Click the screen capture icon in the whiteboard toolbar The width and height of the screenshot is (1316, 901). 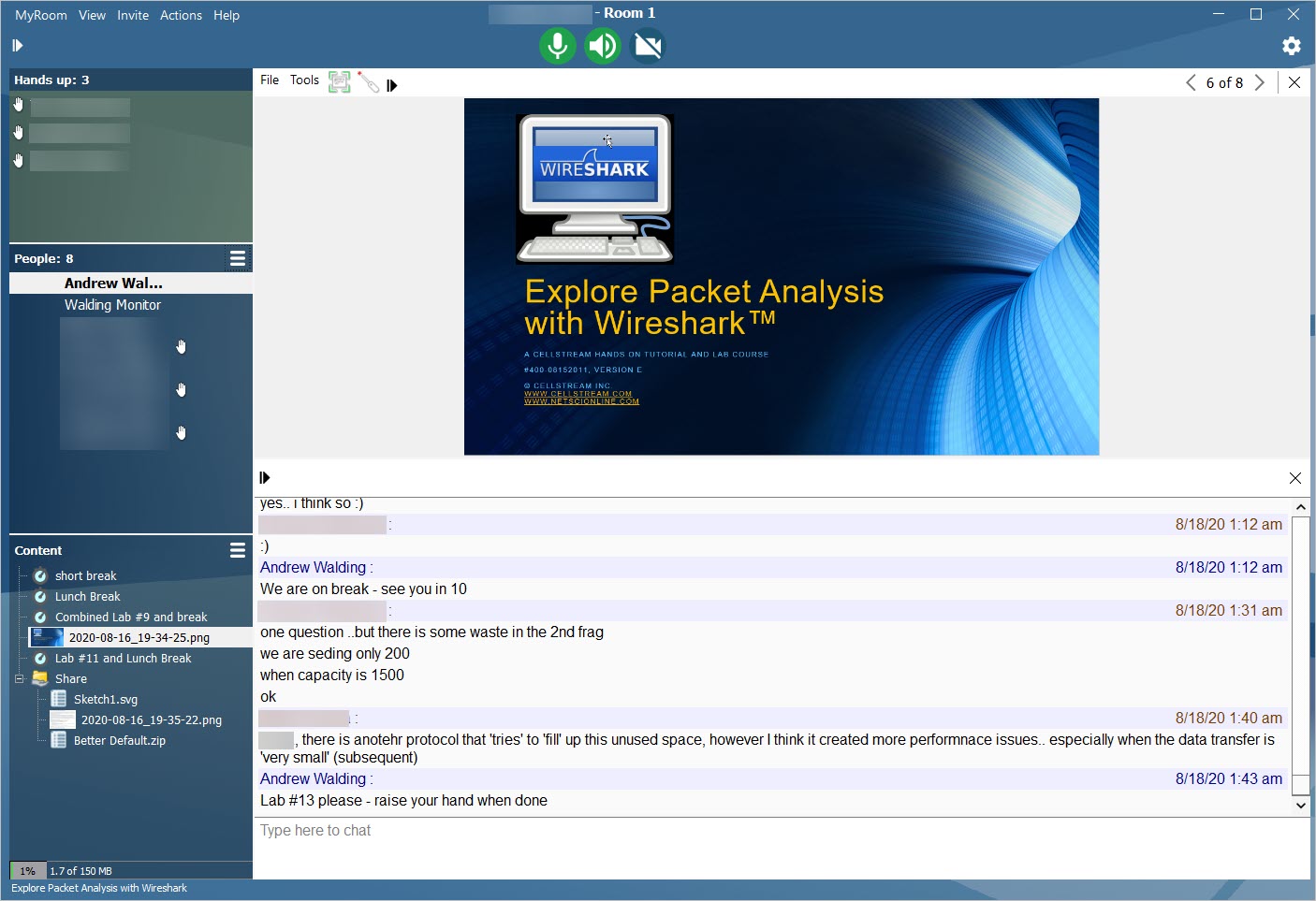[340, 82]
